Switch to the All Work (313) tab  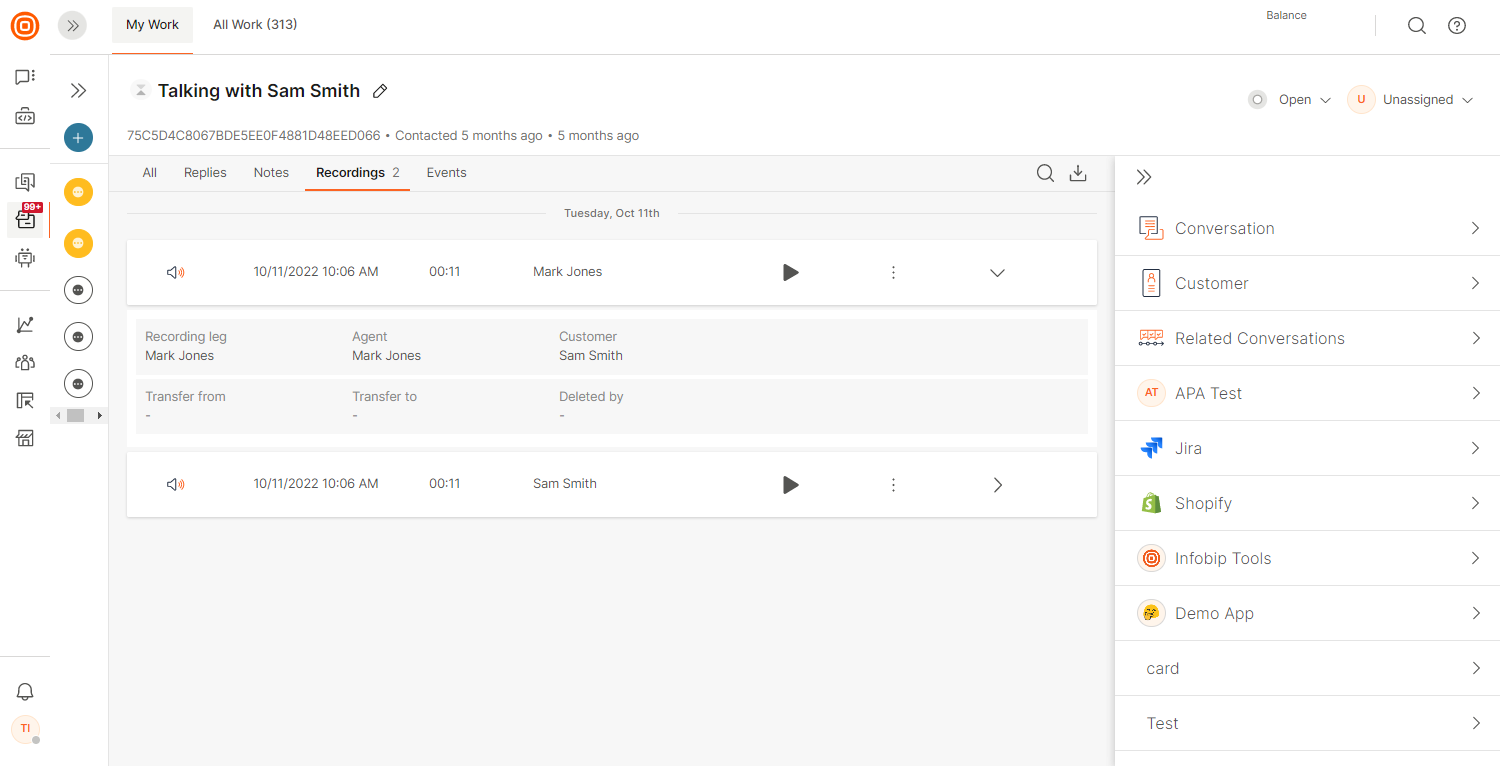pos(255,25)
